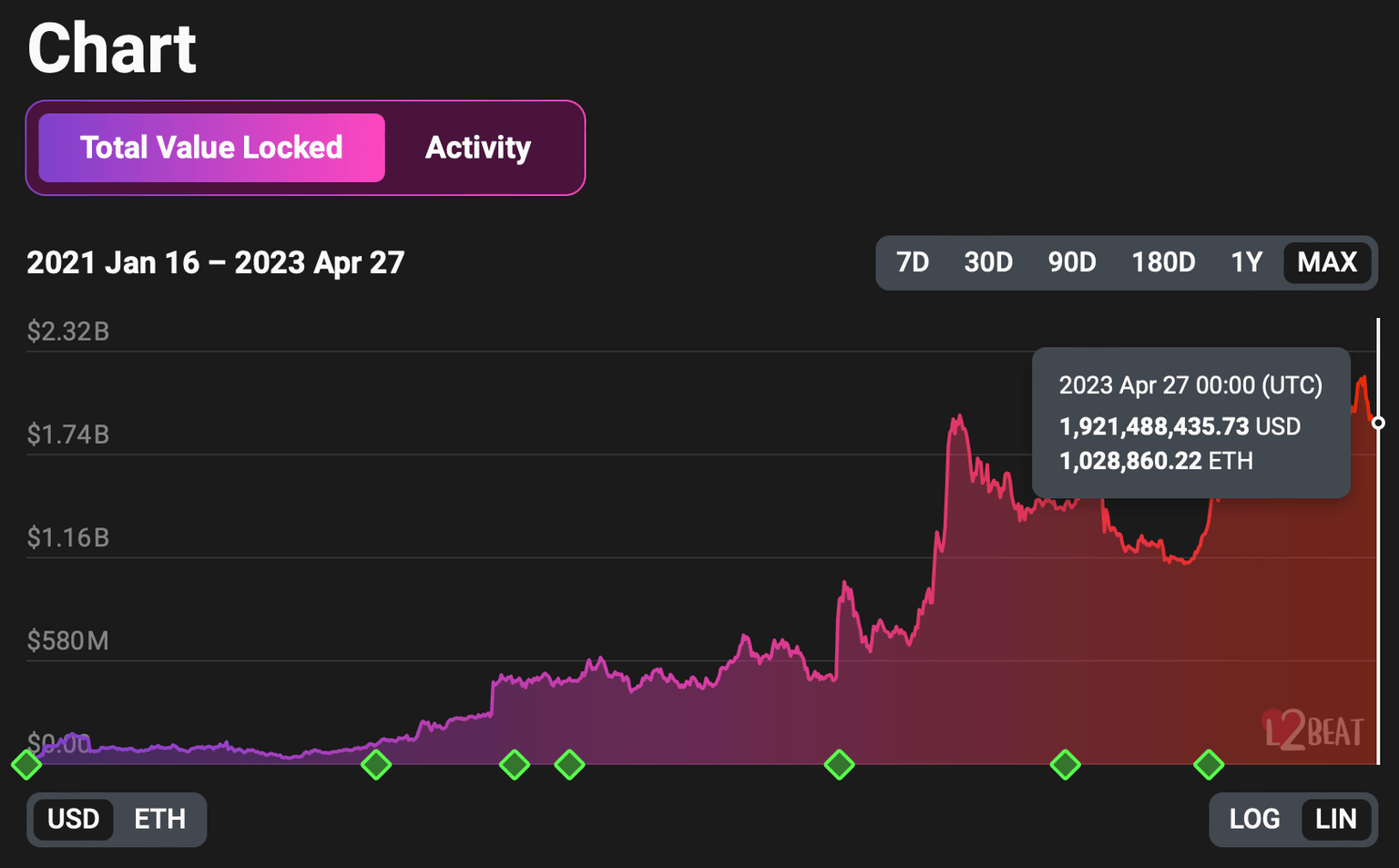Open the Activity chart tab

point(478,148)
